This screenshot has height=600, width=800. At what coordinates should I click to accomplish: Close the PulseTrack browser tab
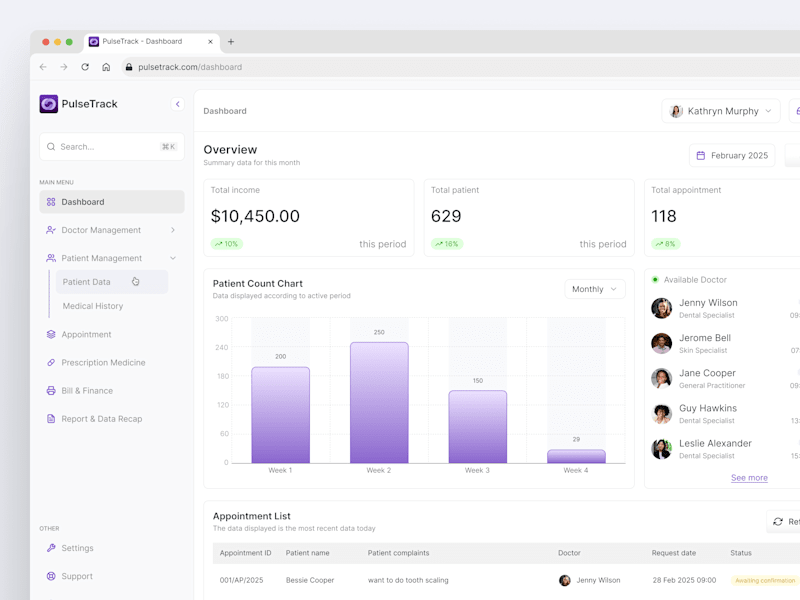tap(210, 42)
